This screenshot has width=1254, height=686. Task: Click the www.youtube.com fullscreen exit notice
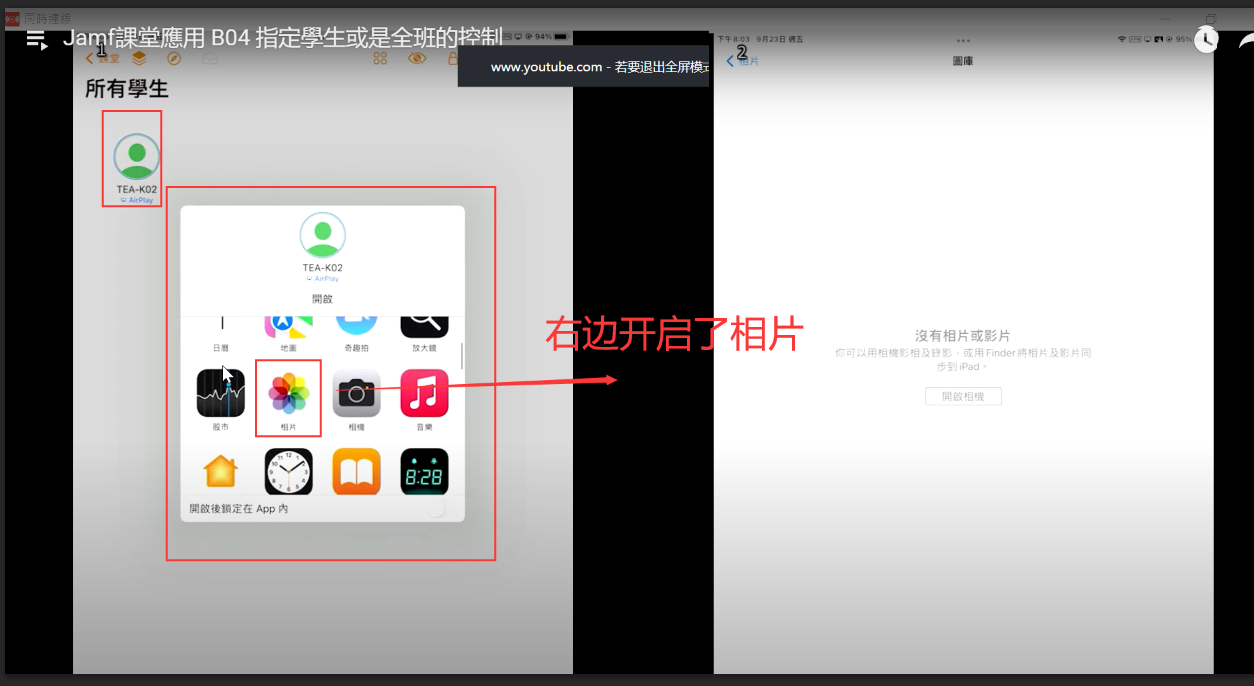coord(584,67)
